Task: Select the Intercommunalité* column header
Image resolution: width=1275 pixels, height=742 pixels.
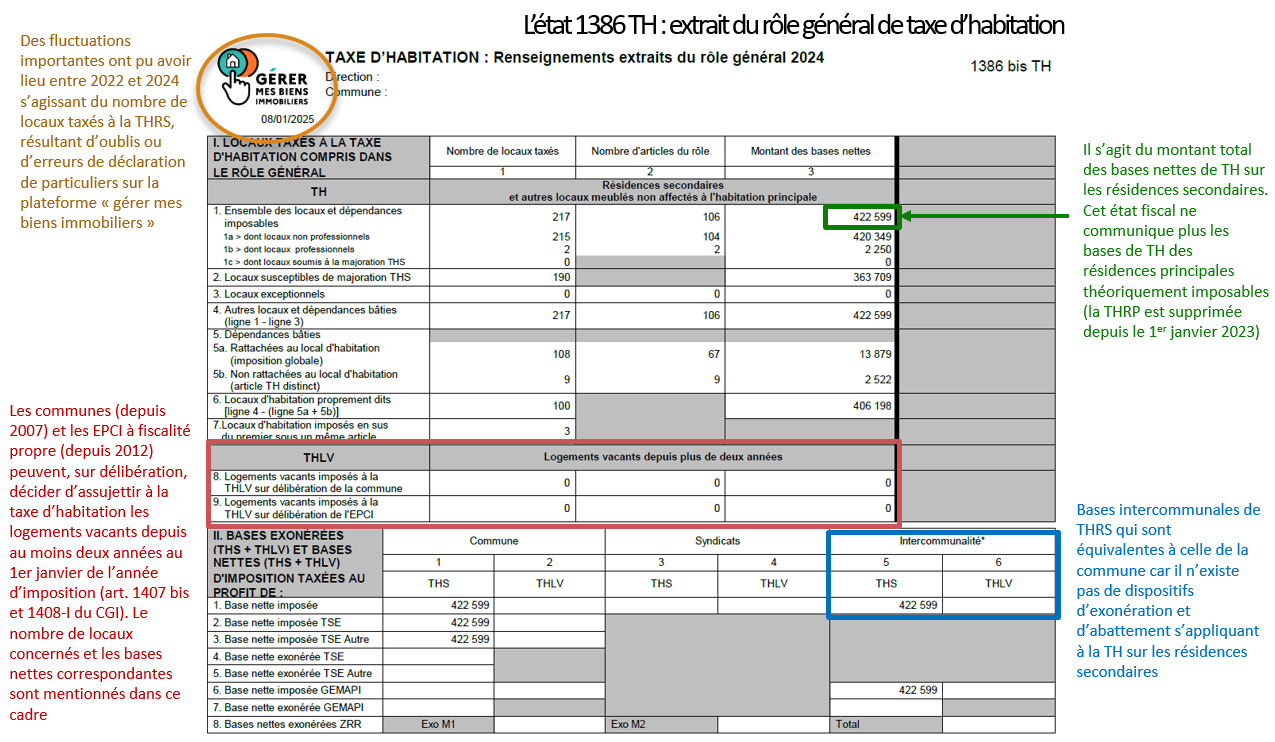Action: [x=941, y=541]
